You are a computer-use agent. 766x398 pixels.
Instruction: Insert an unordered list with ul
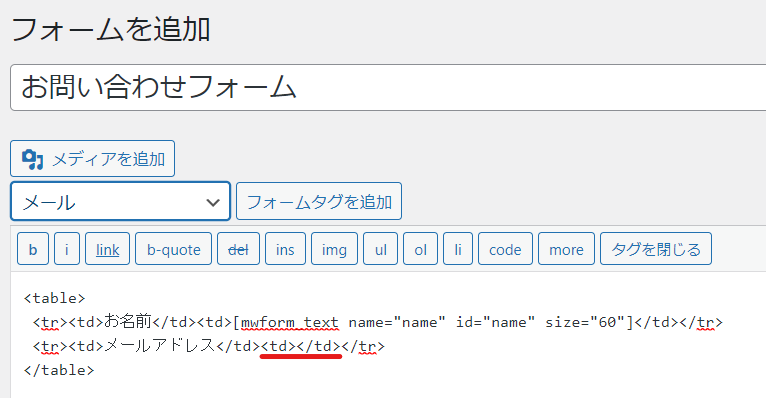[381, 249]
